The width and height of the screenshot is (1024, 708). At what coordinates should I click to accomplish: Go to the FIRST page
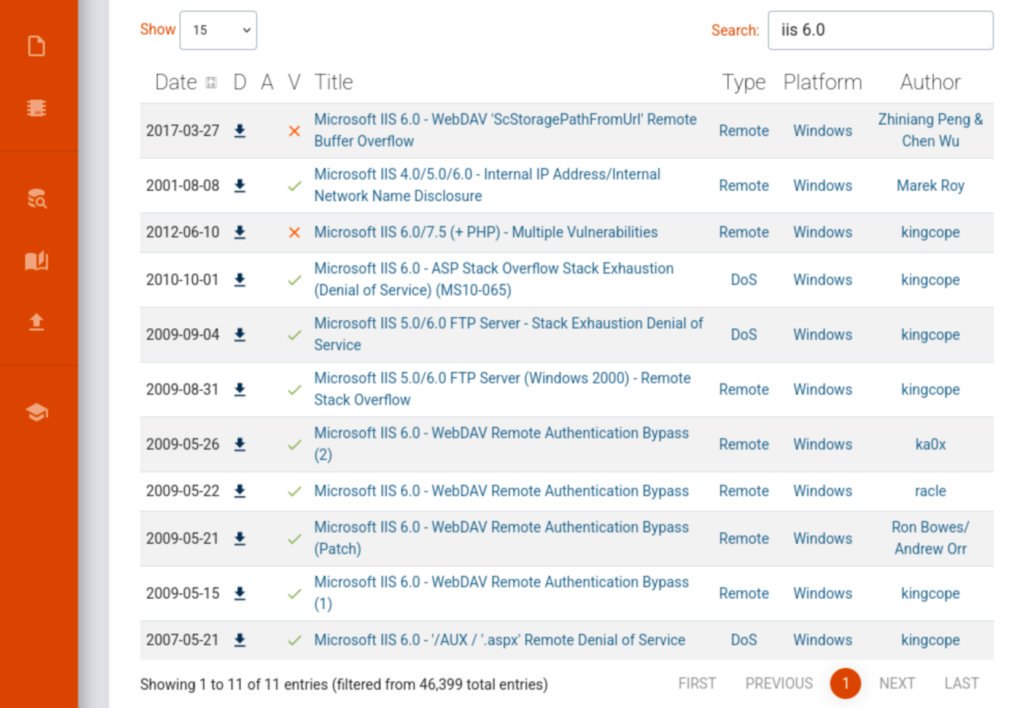click(x=697, y=683)
